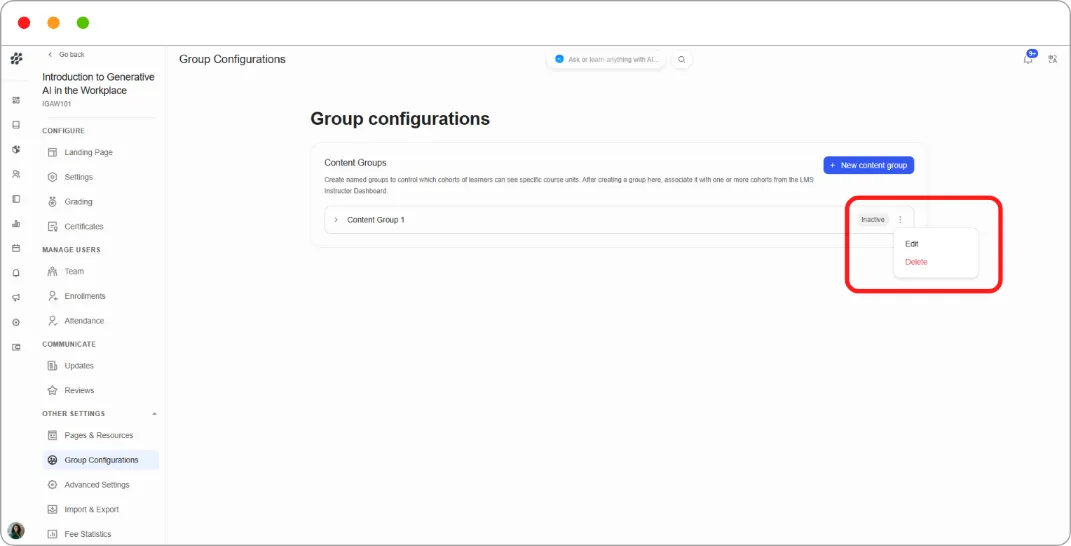Open the dashboard grid icon in icon rail
This screenshot has height=546, width=1071.
coord(16,100)
